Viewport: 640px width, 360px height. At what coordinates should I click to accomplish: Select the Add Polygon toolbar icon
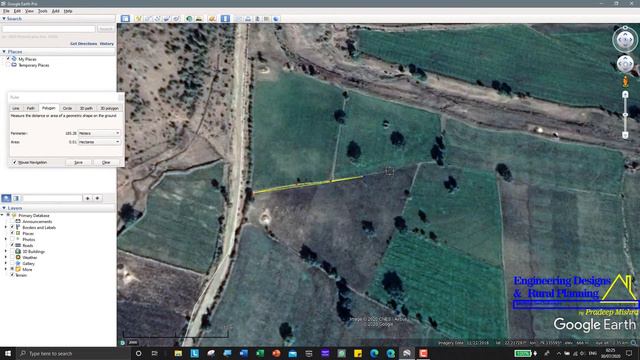coord(148,19)
